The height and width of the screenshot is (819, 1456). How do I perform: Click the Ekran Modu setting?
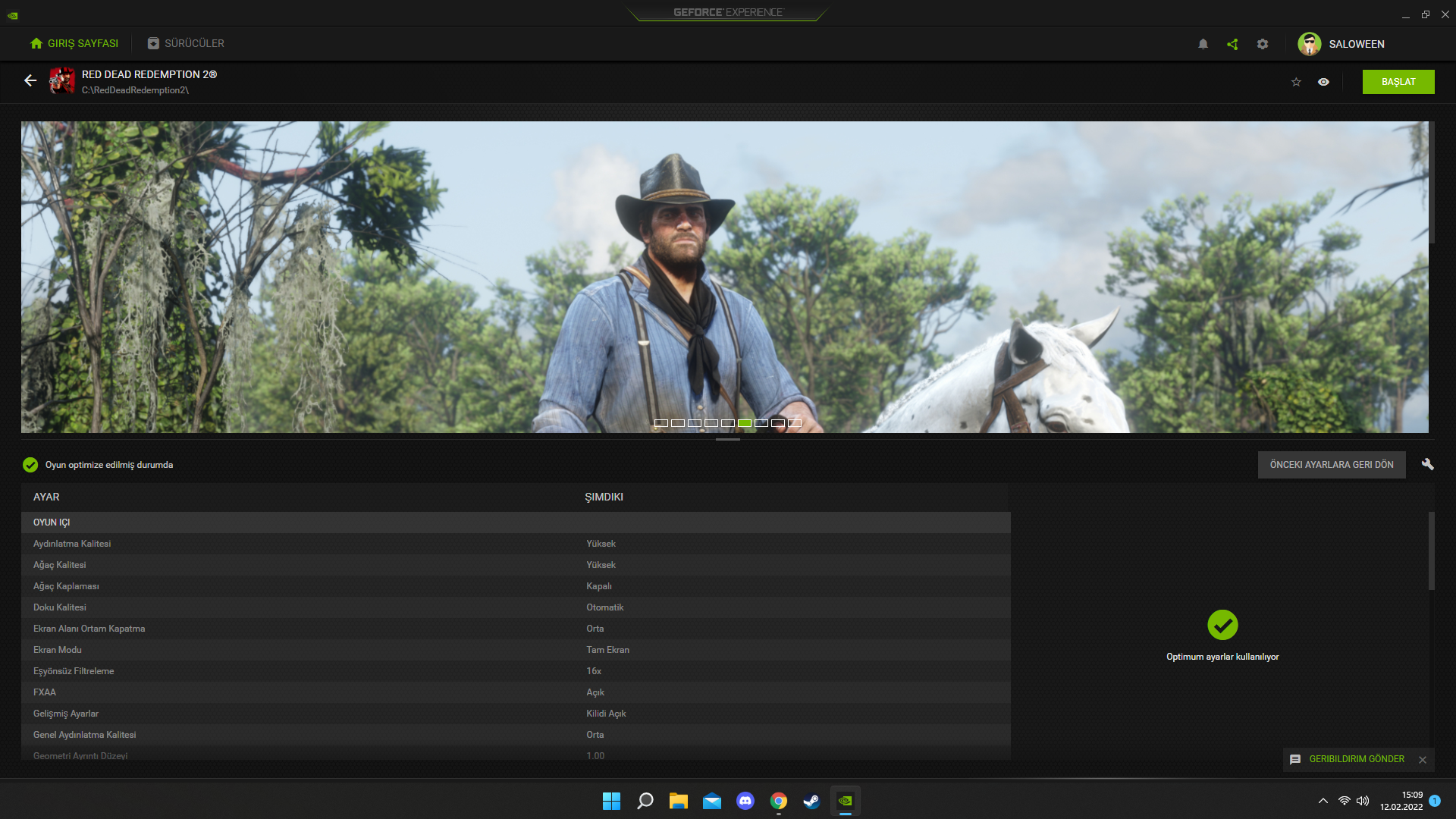point(516,650)
